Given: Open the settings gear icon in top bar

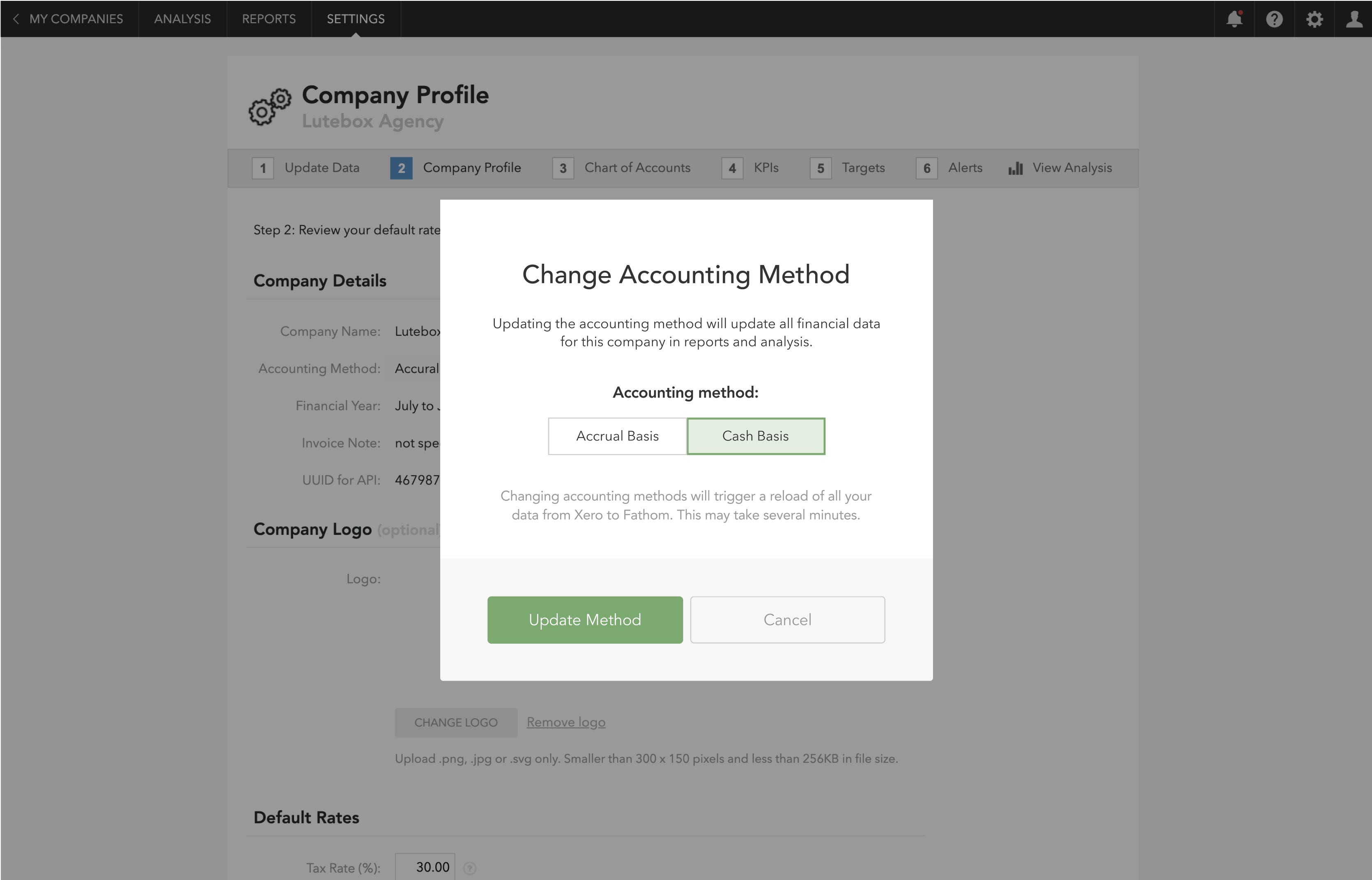Looking at the screenshot, I should coord(1315,19).
